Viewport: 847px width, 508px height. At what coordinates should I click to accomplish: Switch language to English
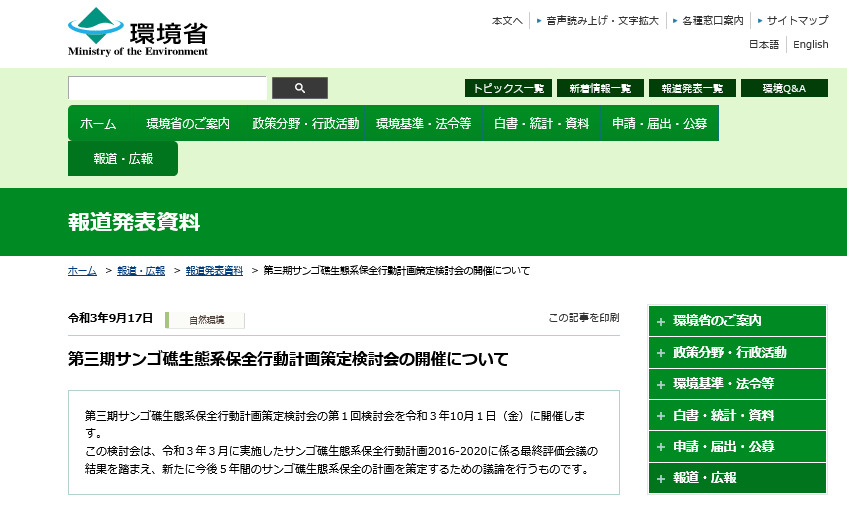(x=810, y=44)
